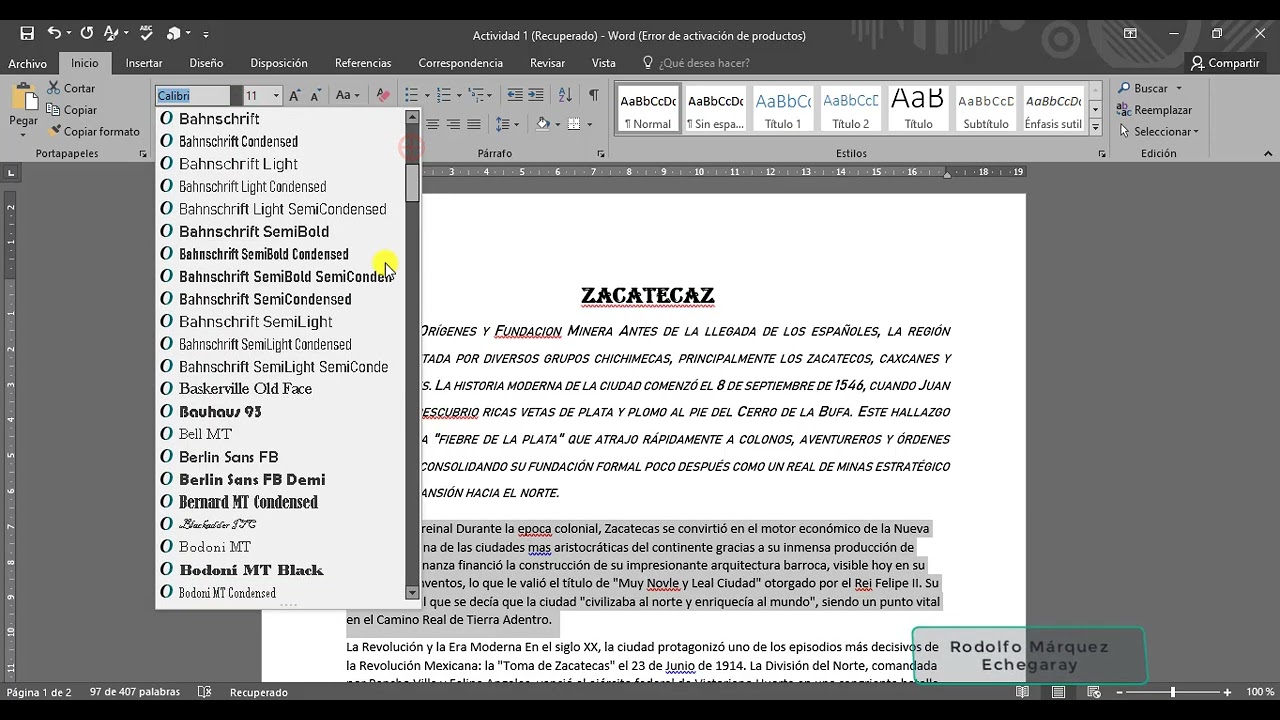Expand the Estilos gallery more arrow
Screen dimensions: 1280x720
(1096, 128)
